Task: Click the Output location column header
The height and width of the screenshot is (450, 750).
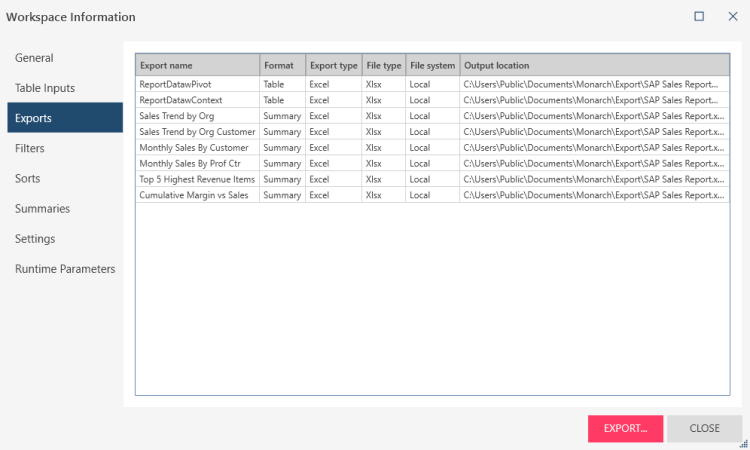Action: (x=595, y=65)
